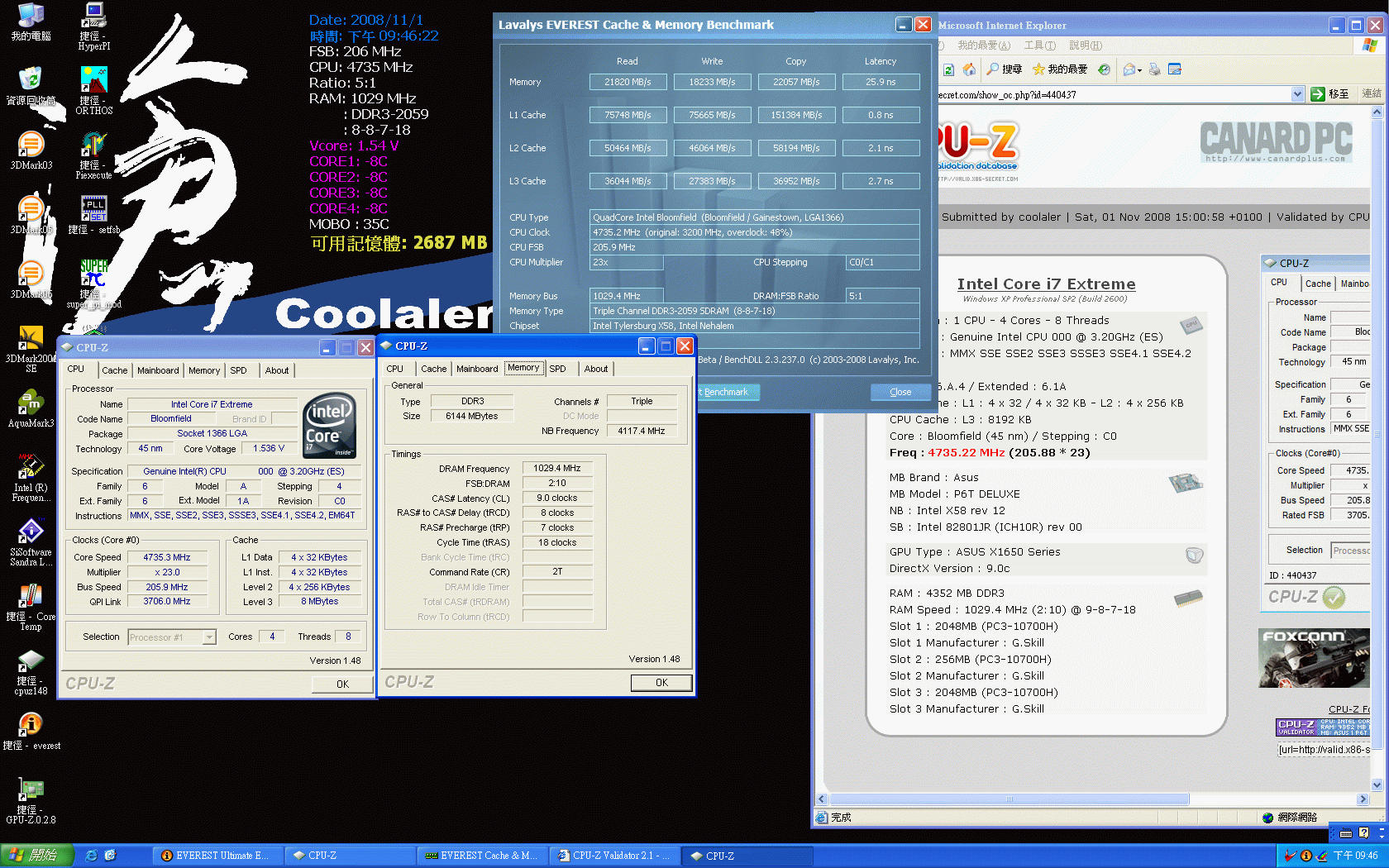The height and width of the screenshot is (868, 1389).
Task: Click the 1029.4 MHz DRAM Frequency value
Action: [557, 469]
